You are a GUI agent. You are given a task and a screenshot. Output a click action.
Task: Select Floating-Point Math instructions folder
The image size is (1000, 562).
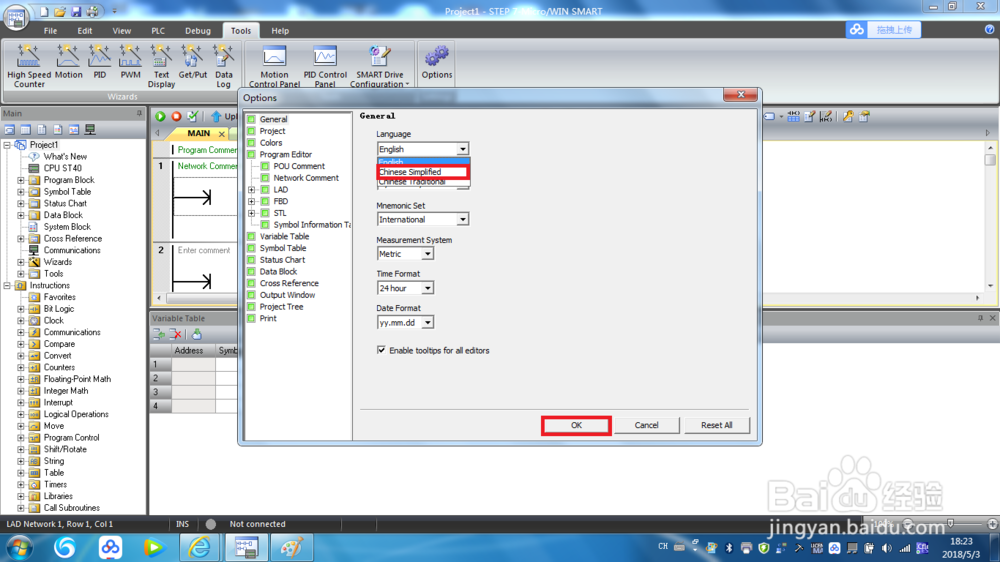pos(77,379)
